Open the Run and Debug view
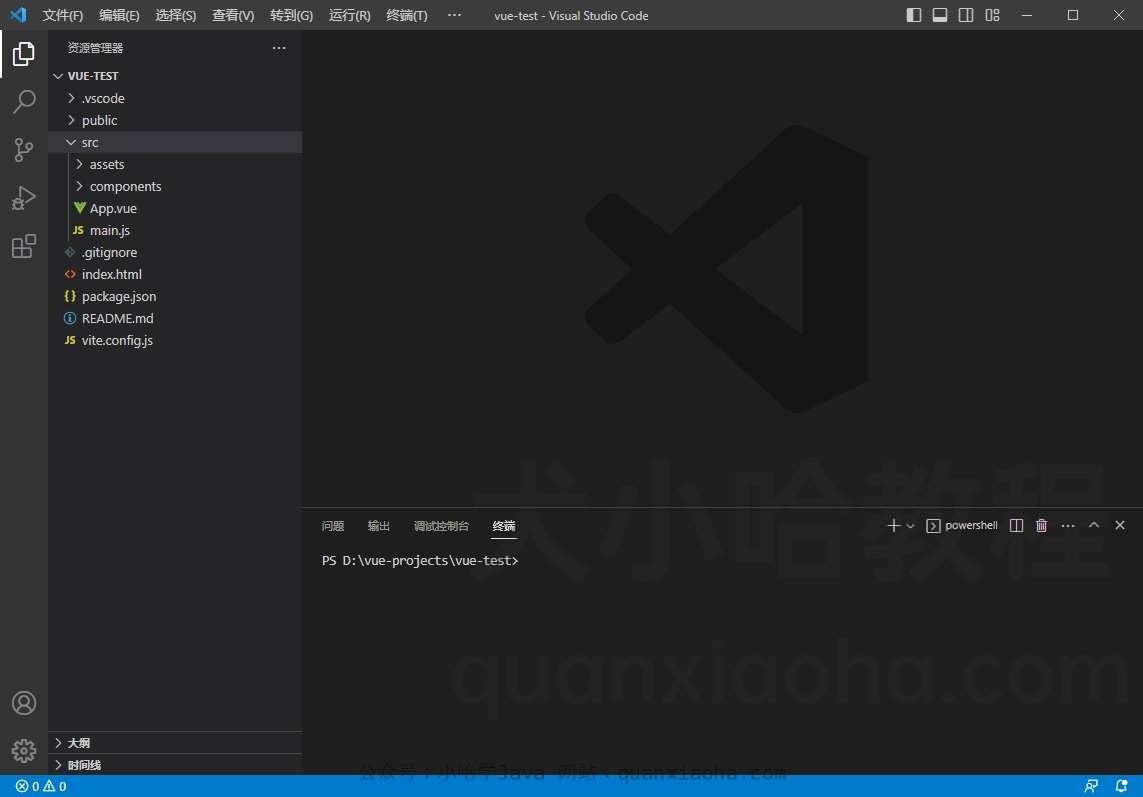1143x797 pixels. pyautogui.click(x=24, y=198)
